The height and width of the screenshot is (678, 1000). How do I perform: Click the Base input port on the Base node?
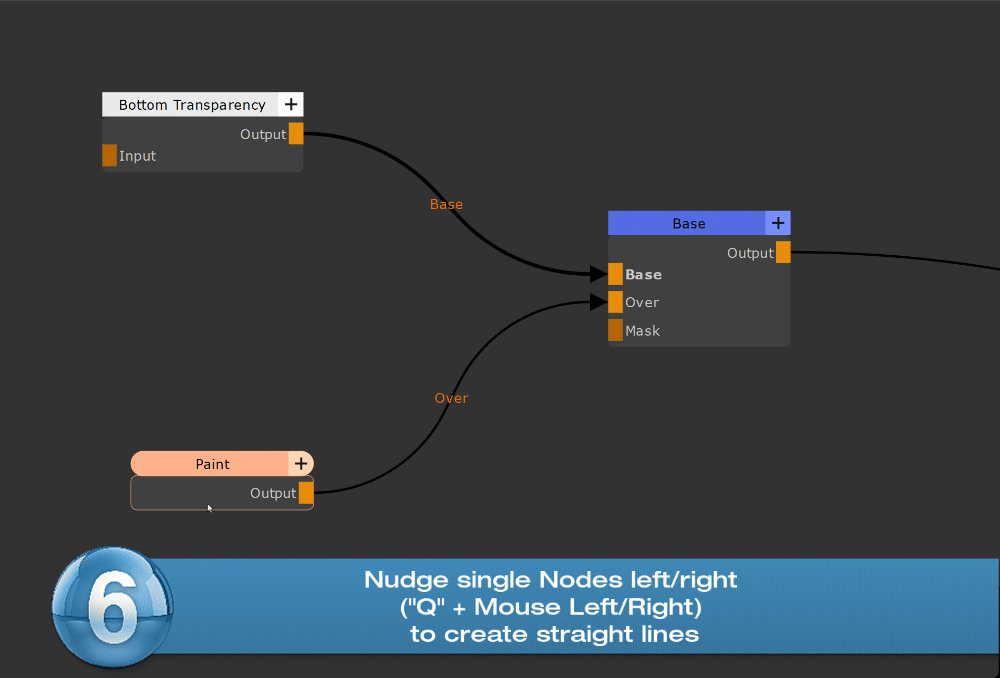[615, 274]
